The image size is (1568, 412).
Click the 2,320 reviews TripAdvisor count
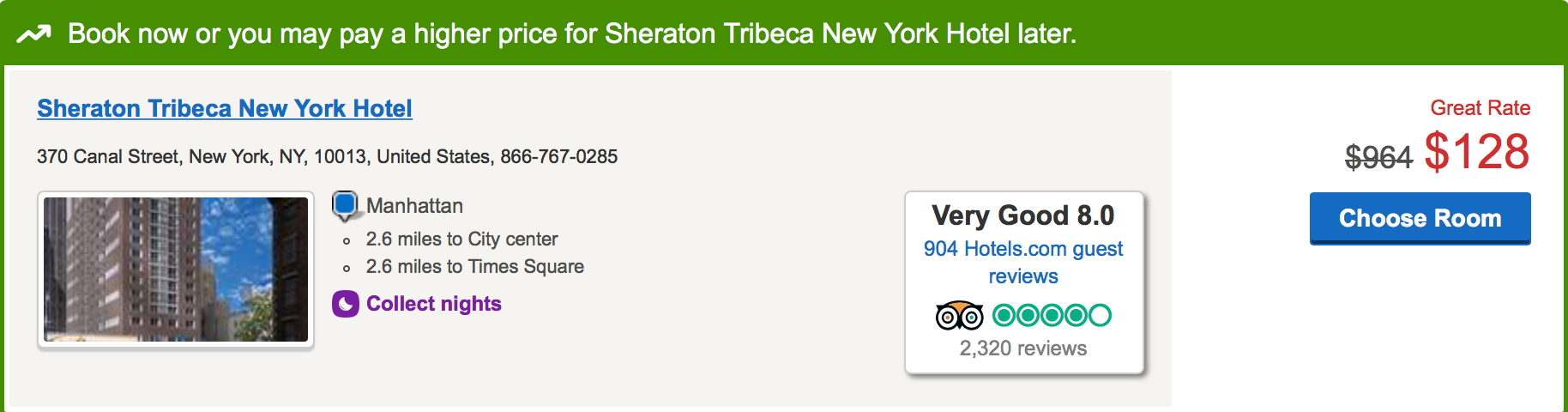[x=1022, y=348]
